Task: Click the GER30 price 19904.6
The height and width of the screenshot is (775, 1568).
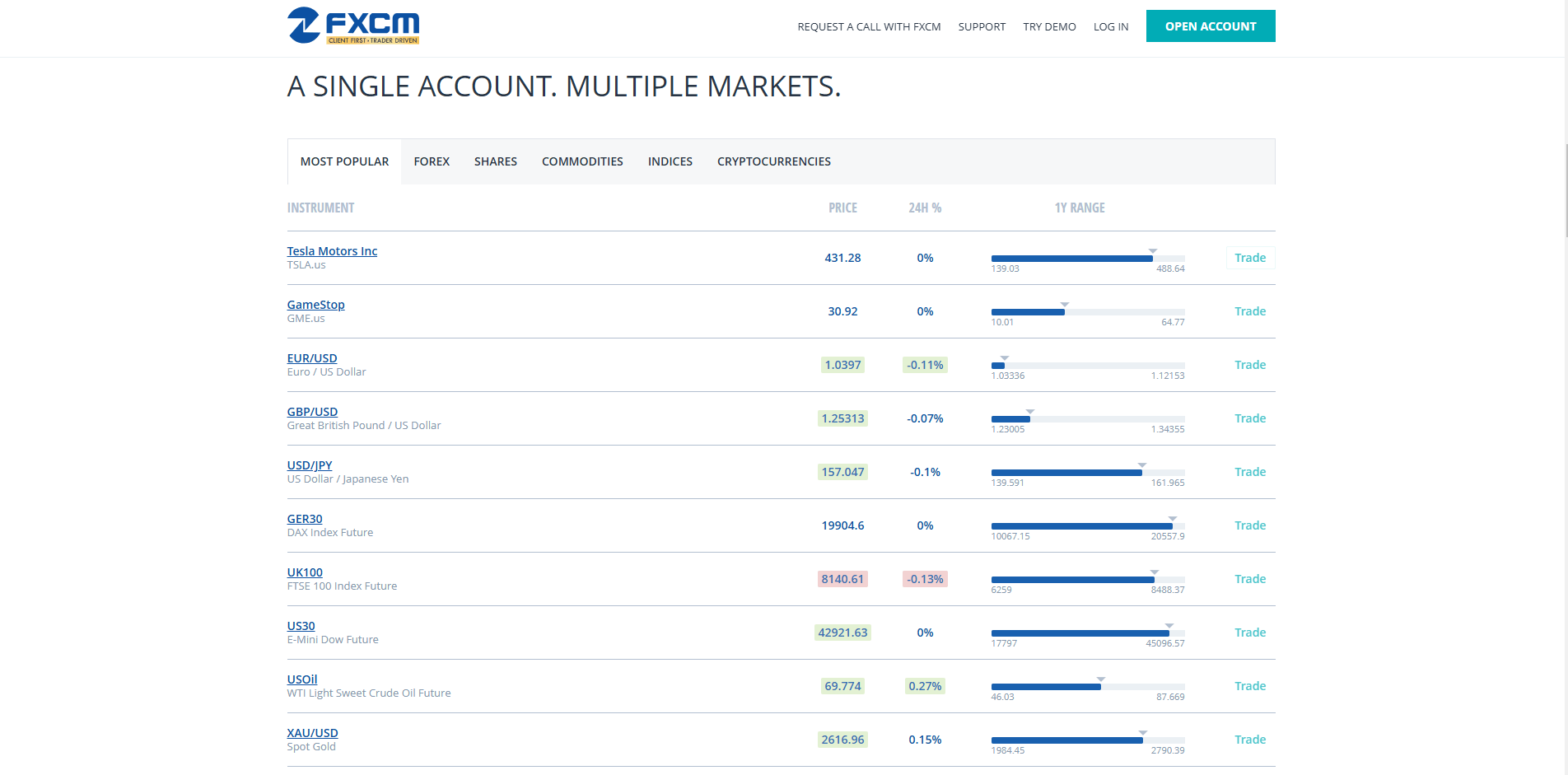Action: [842, 525]
